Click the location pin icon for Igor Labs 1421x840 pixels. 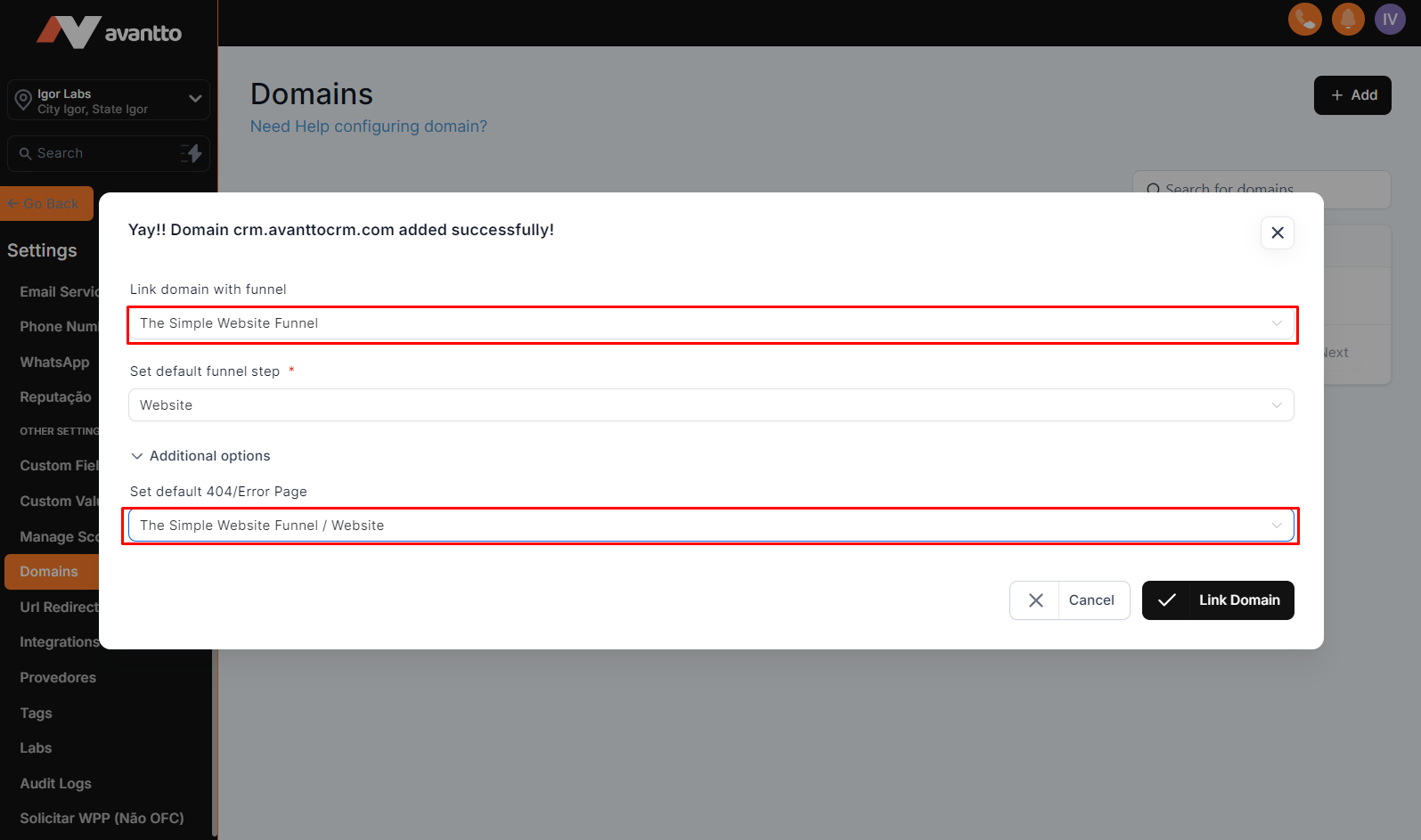(x=24, y=101)
